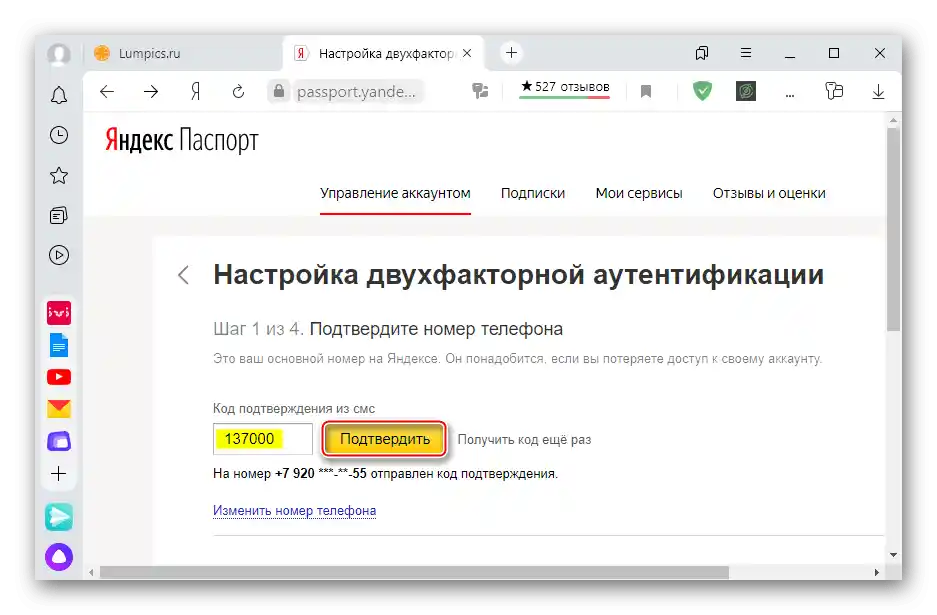Show more extensions ellipsis
Screen dimensions: 937x615
(x=790, y=94)
